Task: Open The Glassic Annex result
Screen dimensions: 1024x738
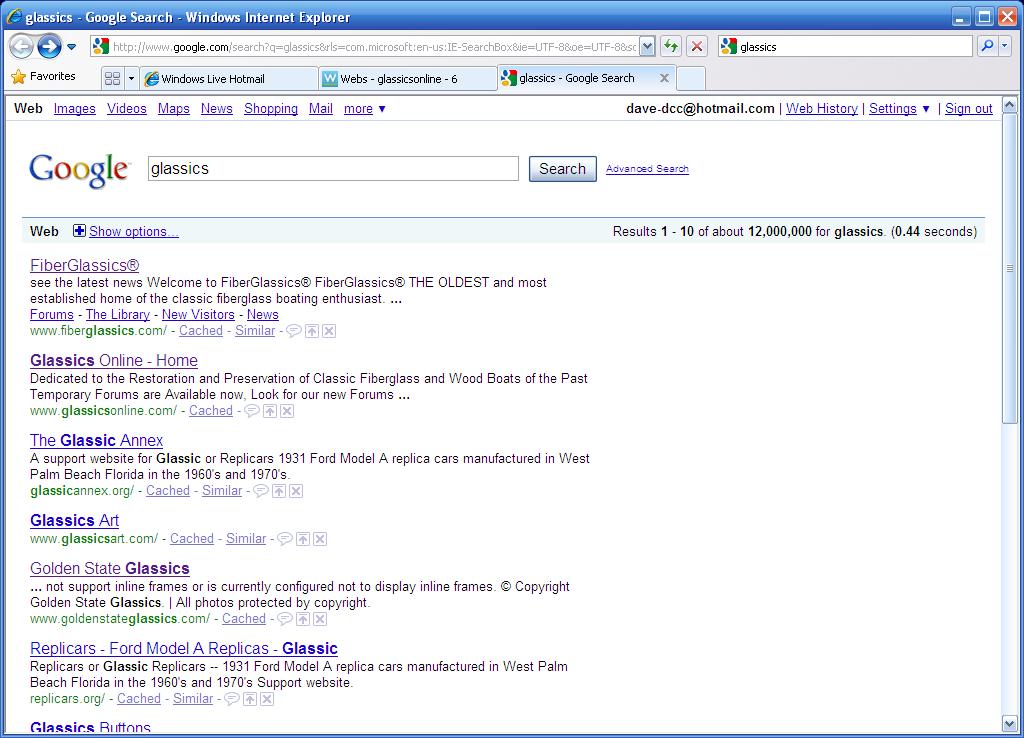Action: 97,440
